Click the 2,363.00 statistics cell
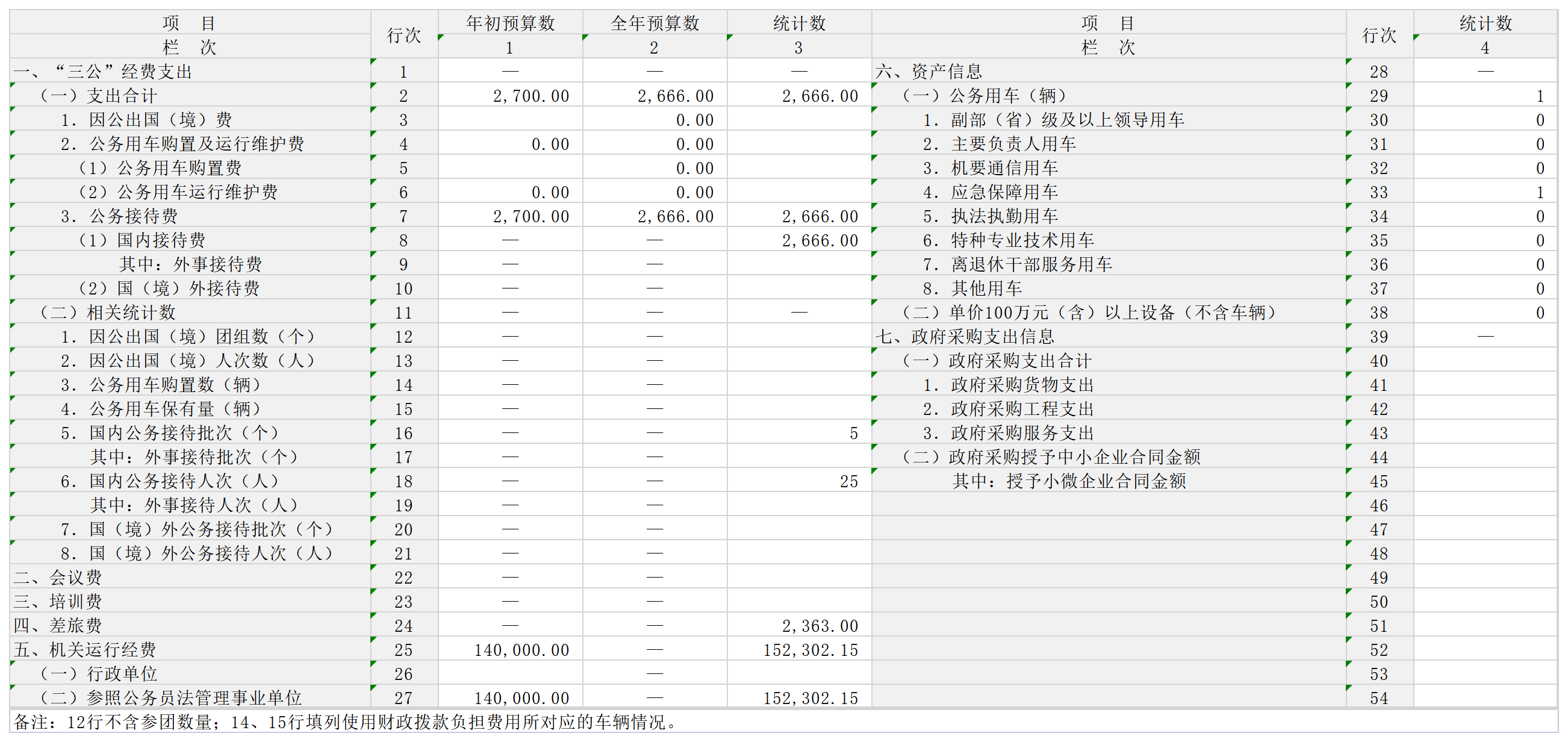1568x742 pixels. pos(820,625)
